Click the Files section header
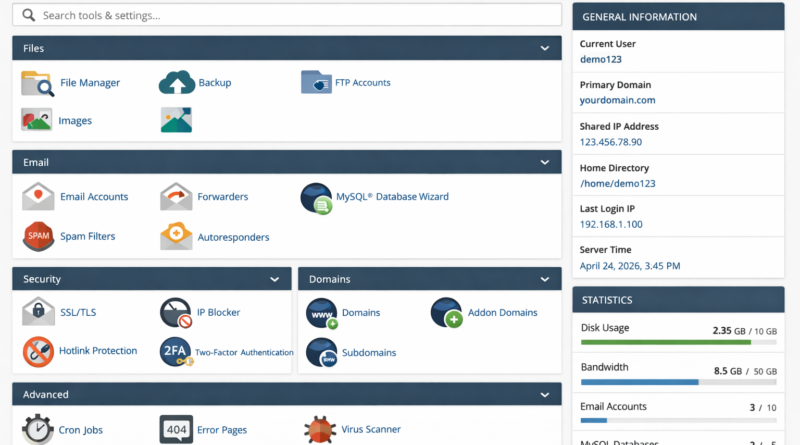 point(287,48)
